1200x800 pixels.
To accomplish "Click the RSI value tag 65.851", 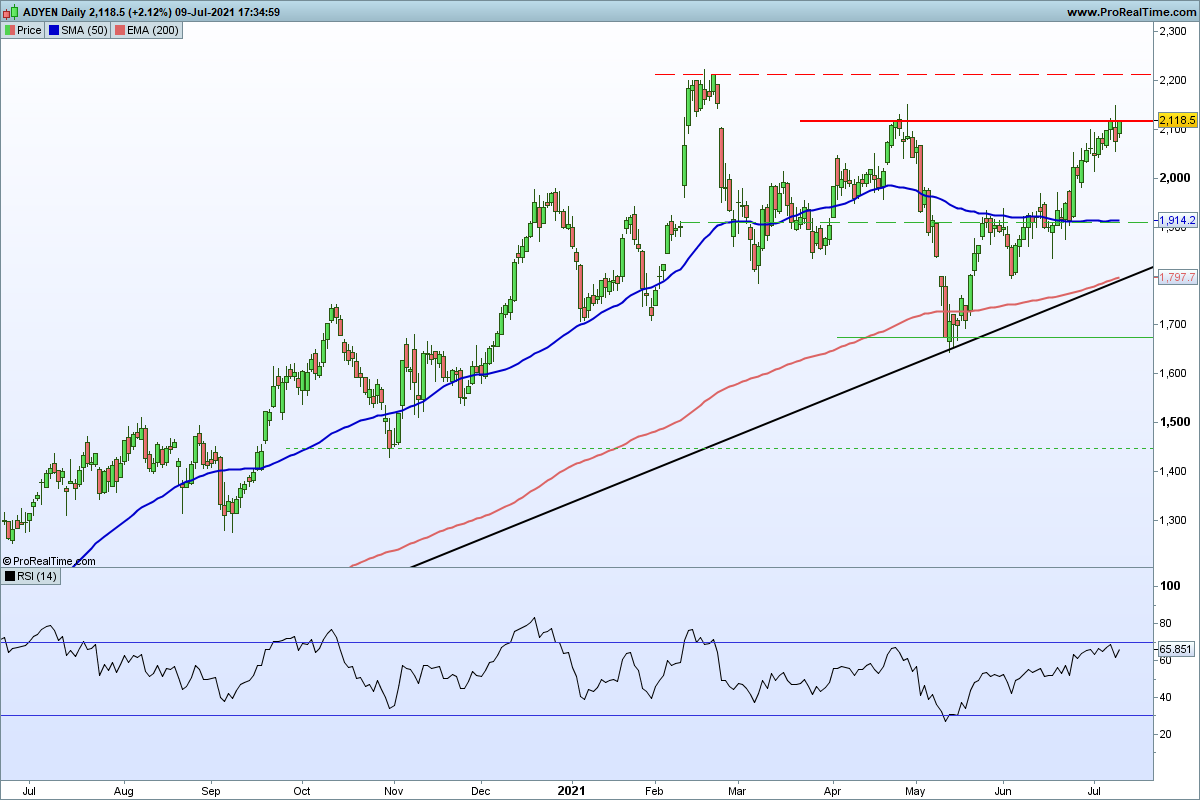I will (x=1177, y=649).
